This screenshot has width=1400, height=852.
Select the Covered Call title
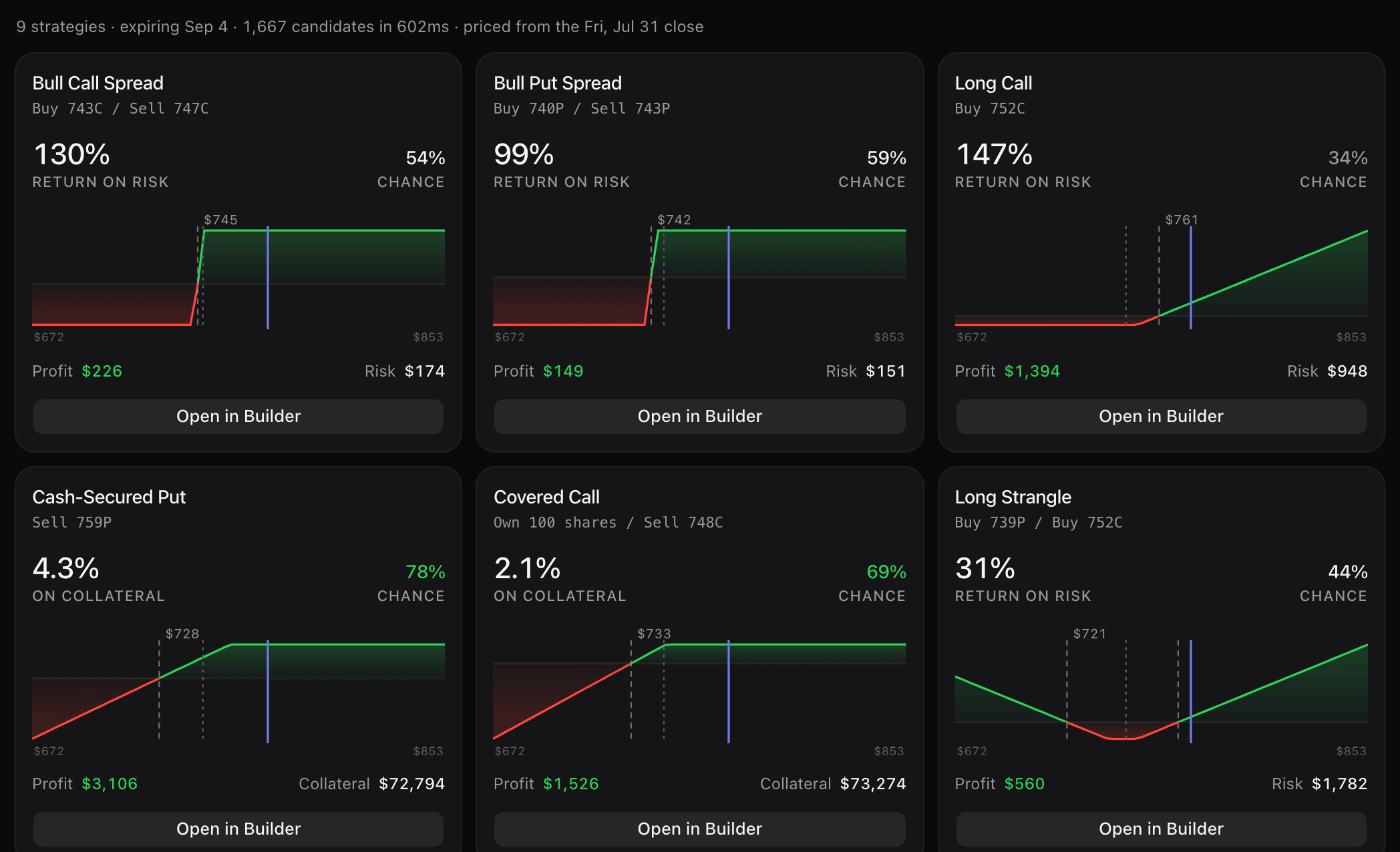tap(546, 497)
